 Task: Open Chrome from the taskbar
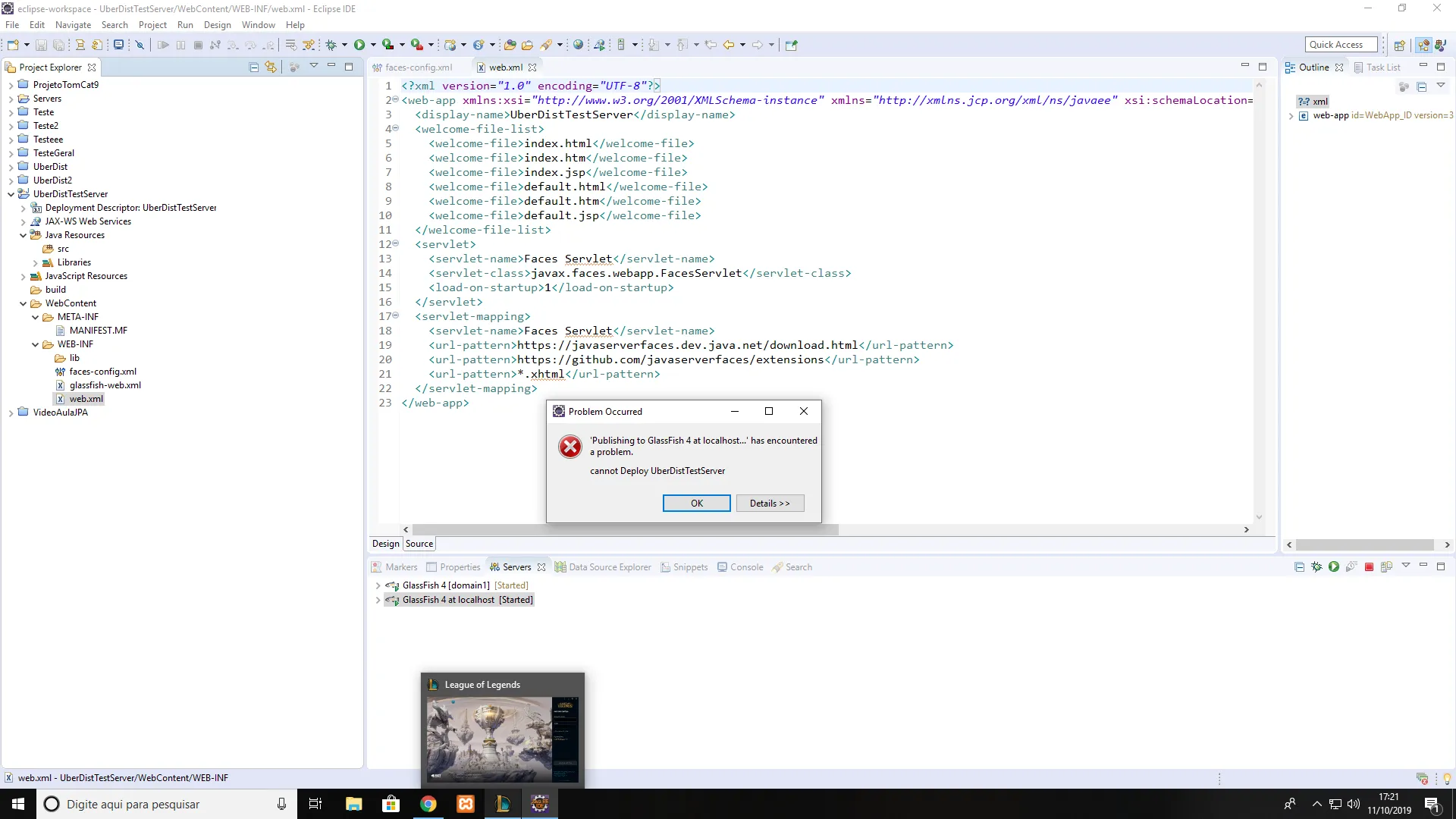[x=428, y=804]
